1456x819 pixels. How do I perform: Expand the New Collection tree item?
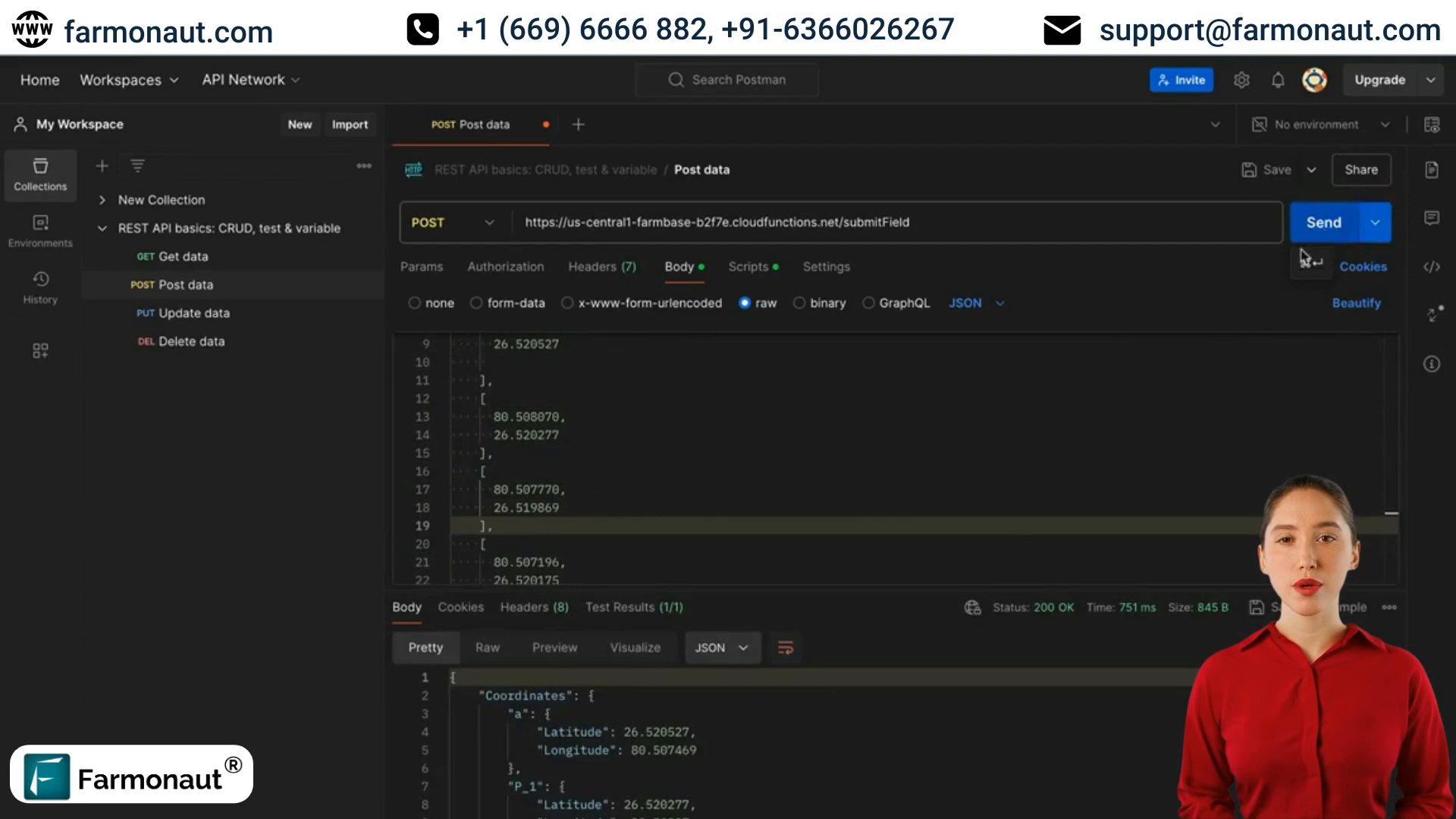[x=103, y=199]
